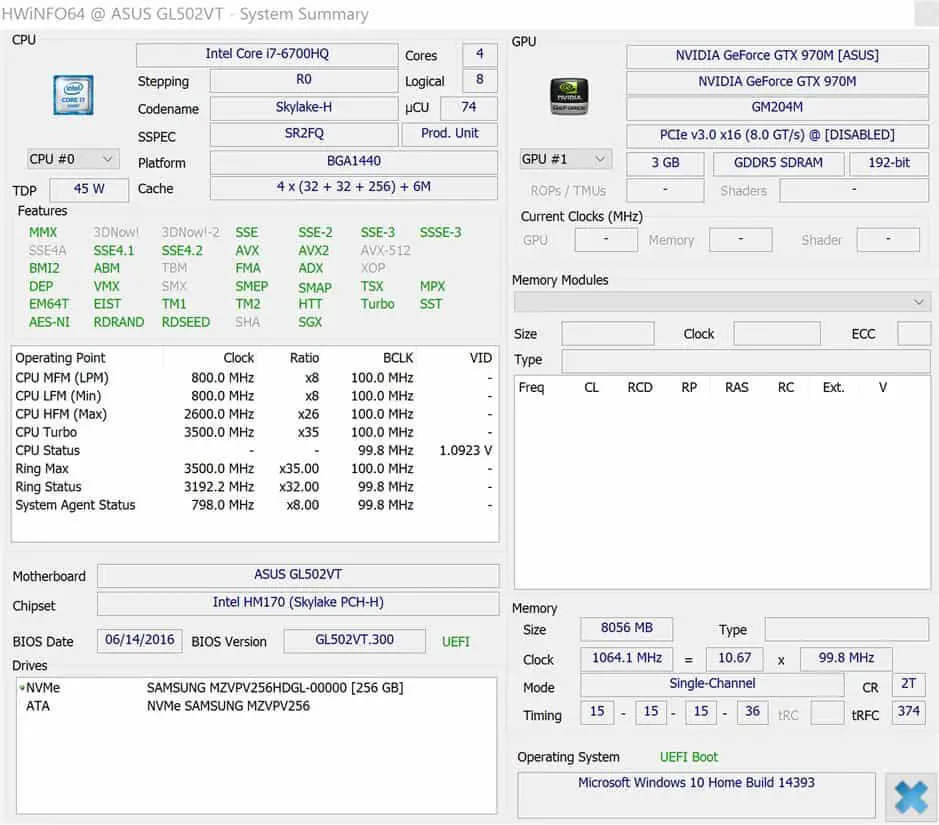Select the GDDR5 SDRAM field
The height and width of the screenshot is (825, 939).
[779, 163]
